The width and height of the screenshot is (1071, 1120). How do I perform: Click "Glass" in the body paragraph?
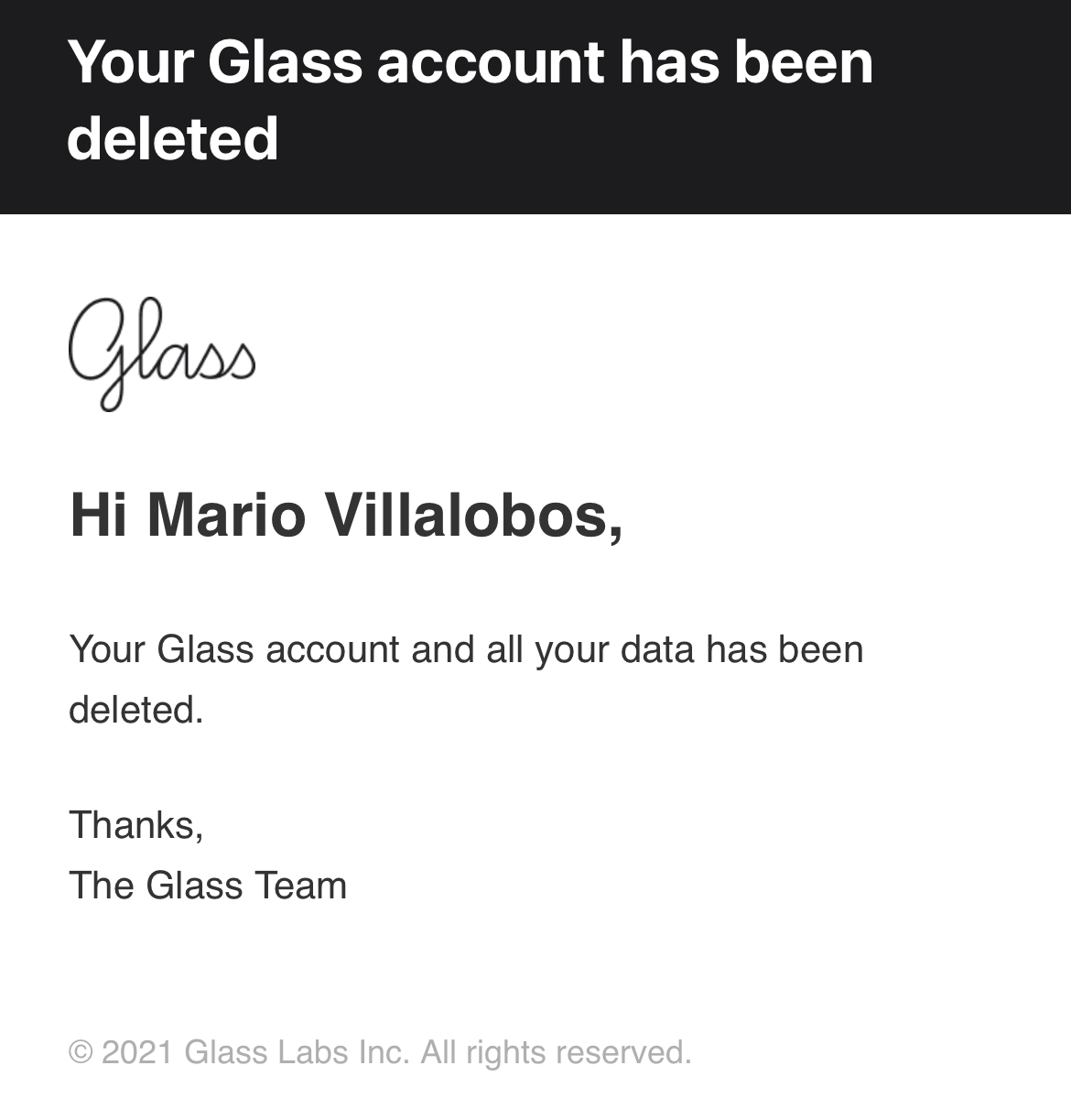pyautogui.click(x=205, y=649)
